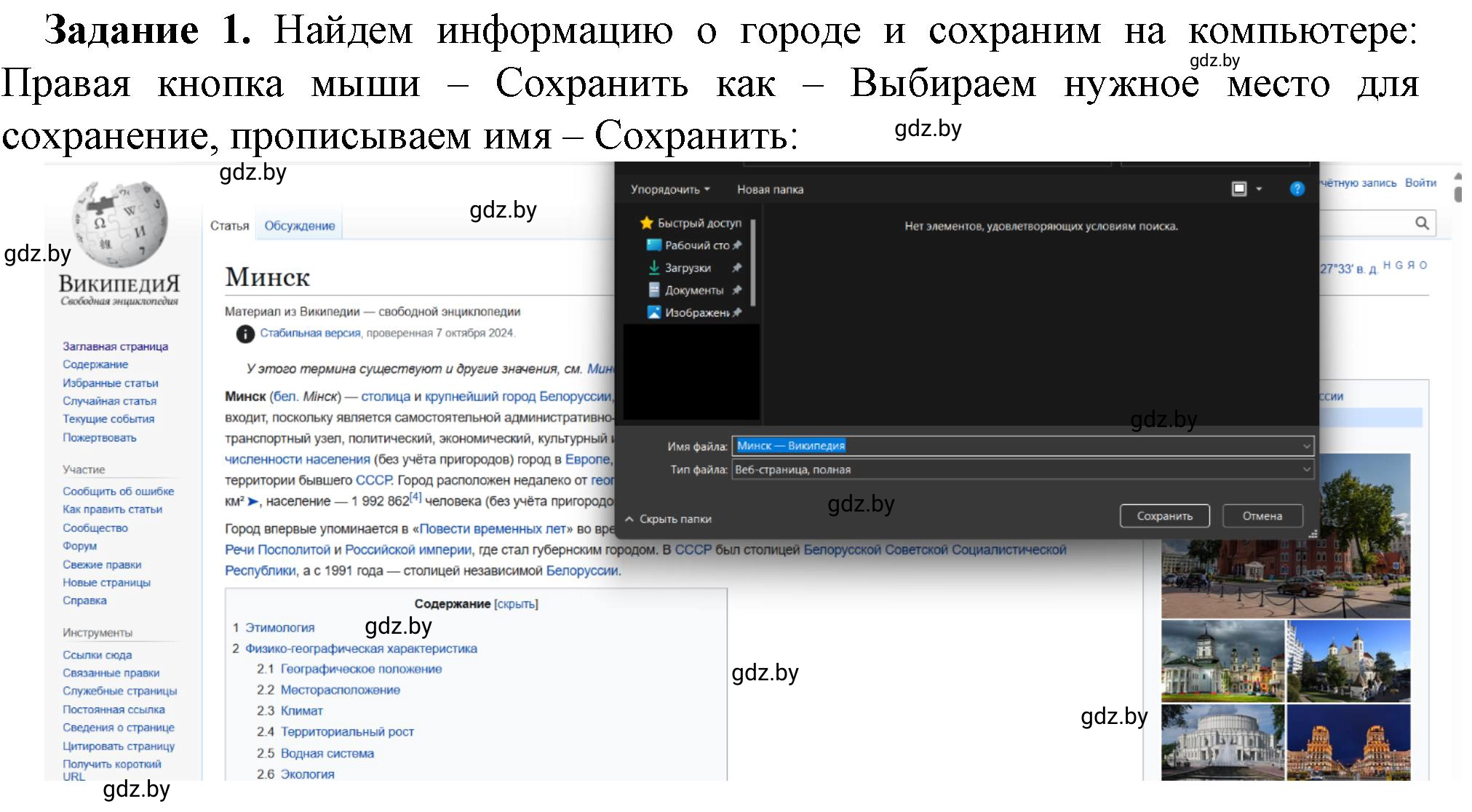The image size is (1472, 812).
Task: Toggle contents with [скрыть] link
Action: click(516, 604)
